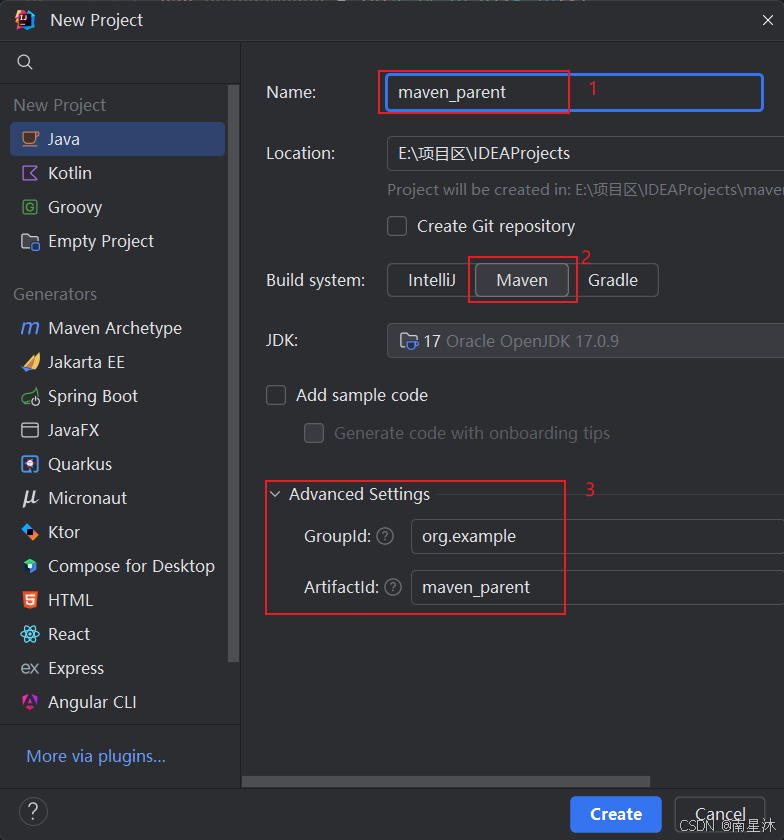Select Micronaut generator label

tap(87, 498)
